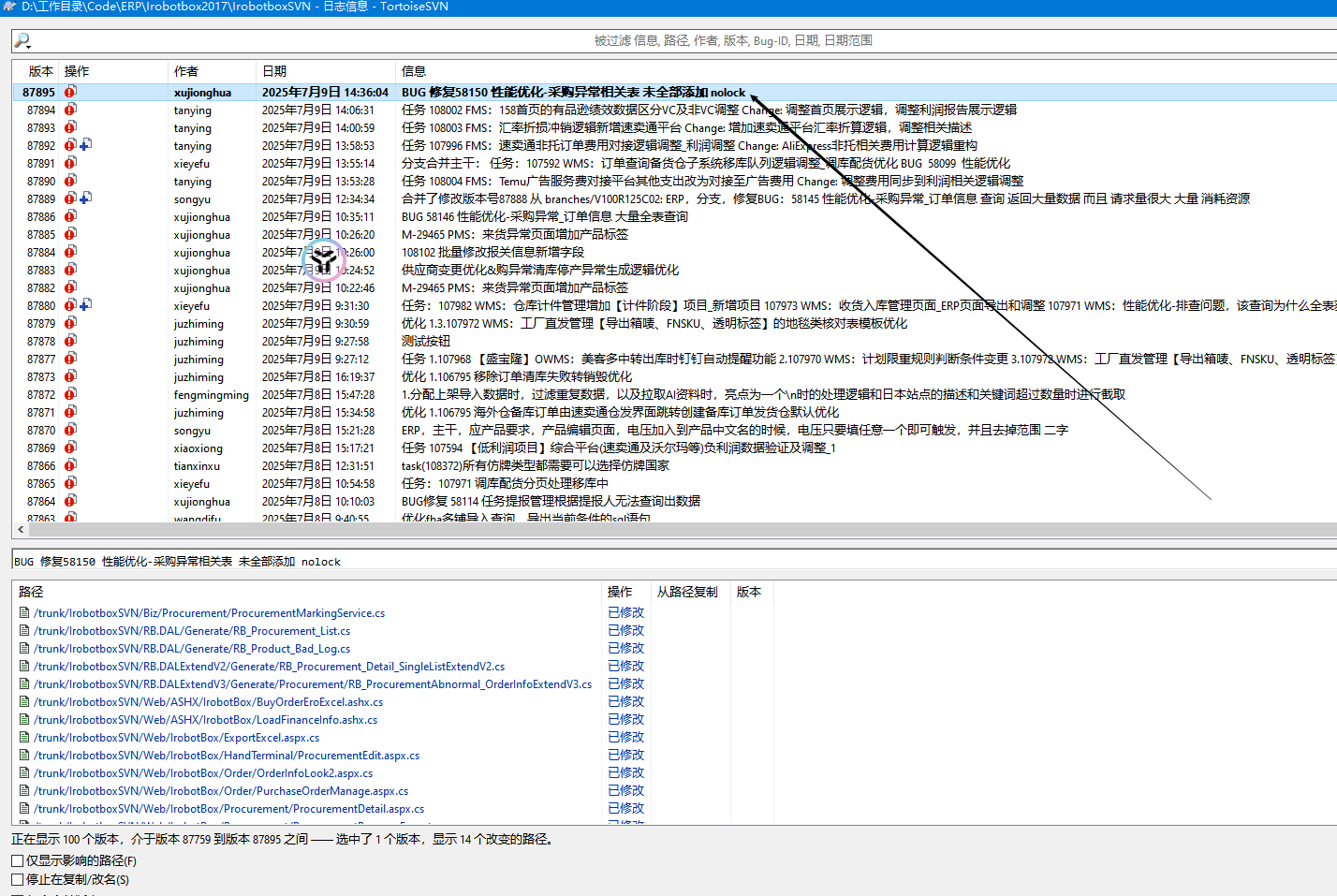Viewport: 1337px width, 896px height.
Task: Select the path OrderInfoLook2.aspx.cs
Action: [203, 773]
